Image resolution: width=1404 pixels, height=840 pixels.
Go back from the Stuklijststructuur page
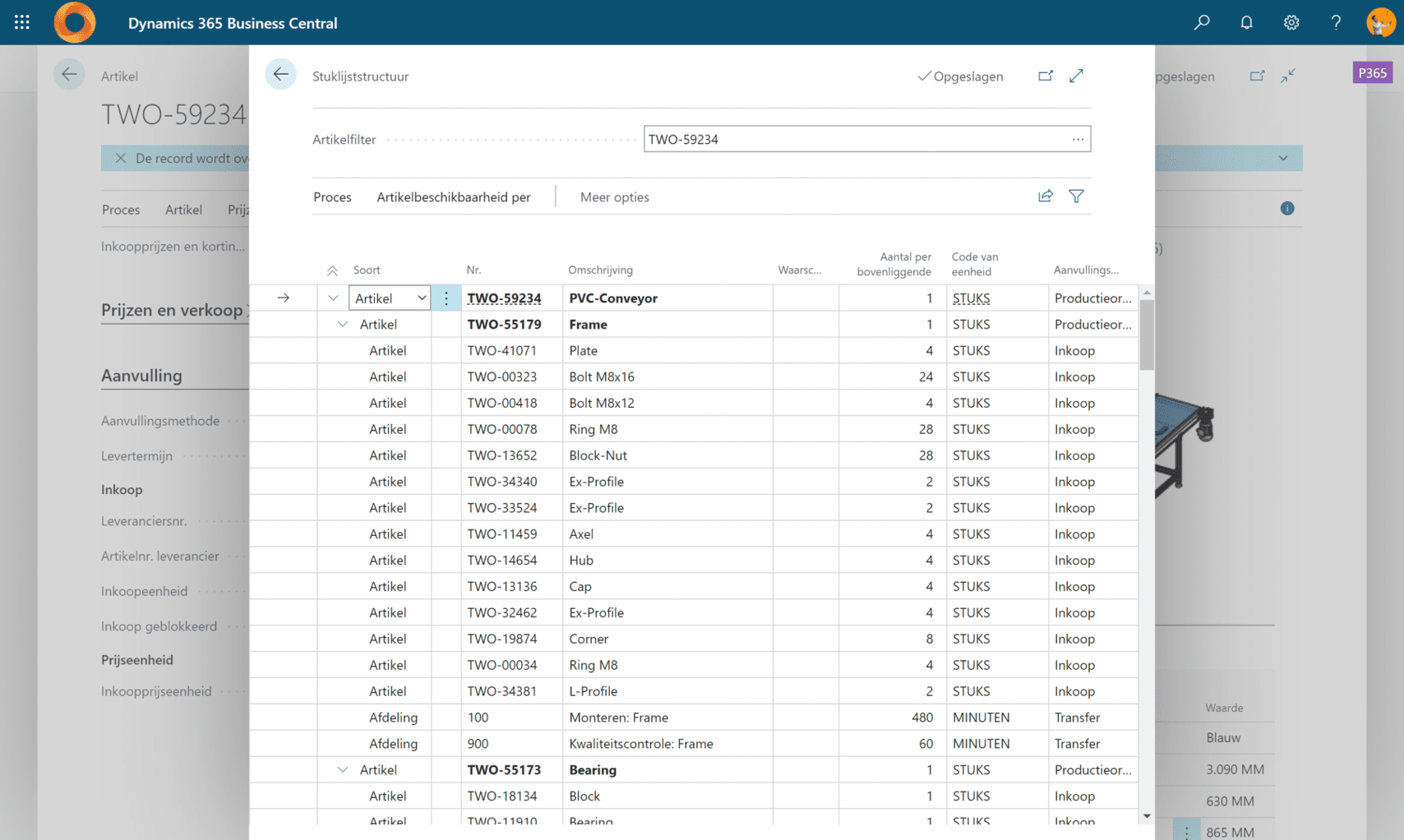point(280,75)
